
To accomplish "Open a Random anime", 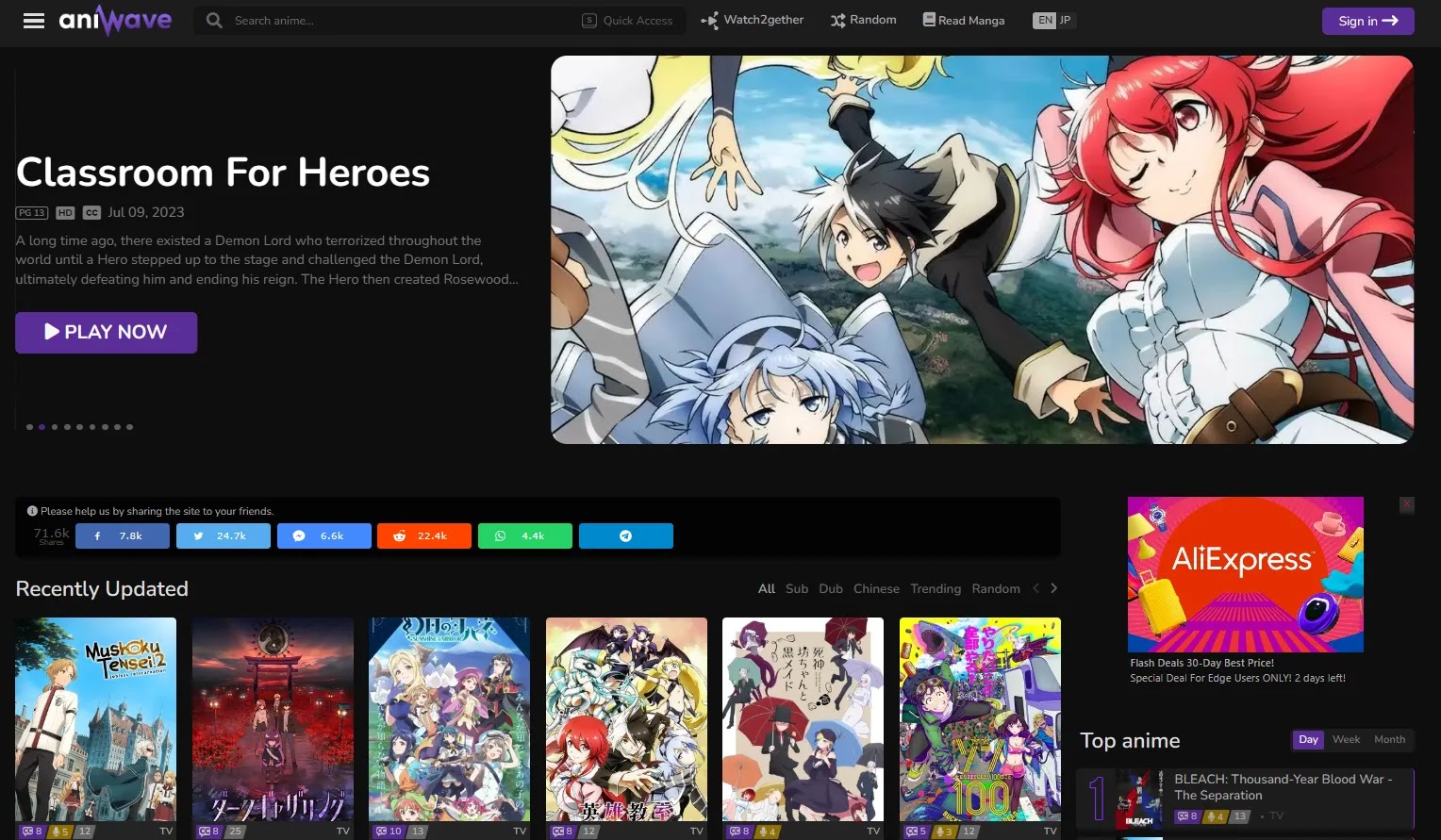I will click(x=864, y=20).
